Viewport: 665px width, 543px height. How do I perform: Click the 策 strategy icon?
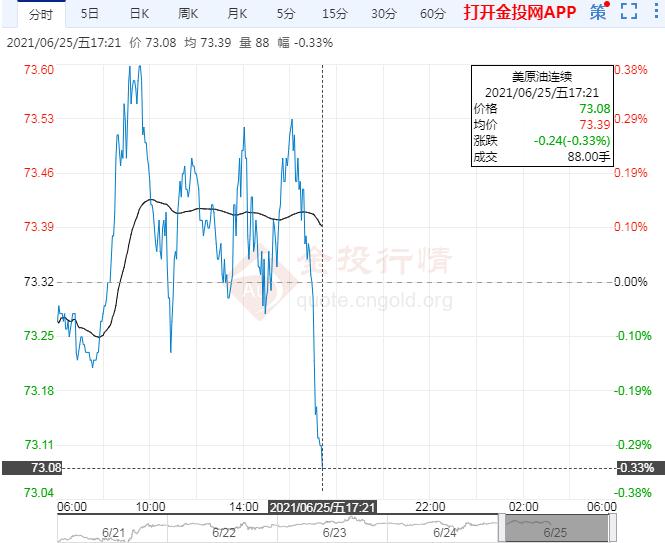point(598,13)
